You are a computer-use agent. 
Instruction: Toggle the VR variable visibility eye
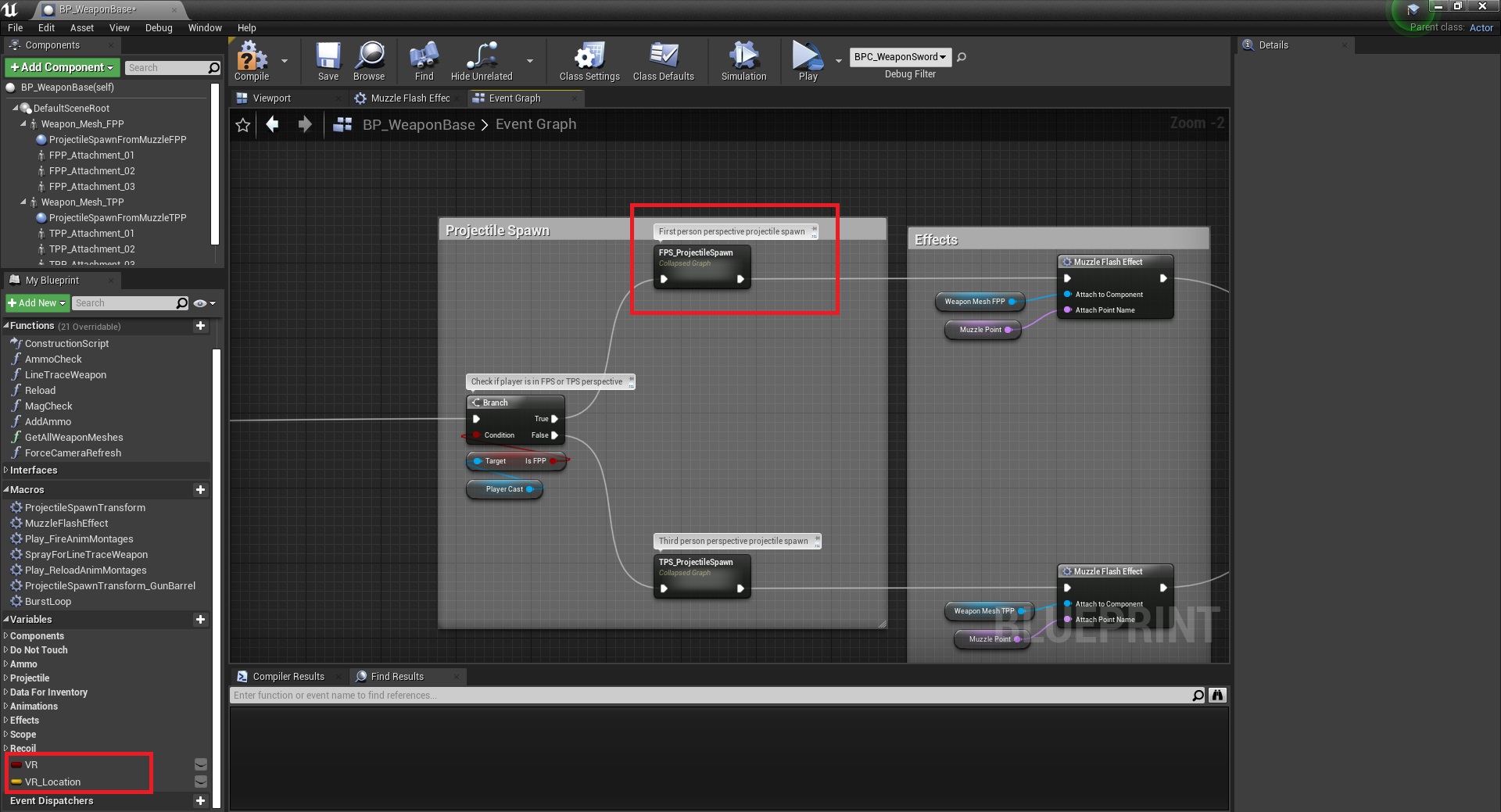point(201,764)
